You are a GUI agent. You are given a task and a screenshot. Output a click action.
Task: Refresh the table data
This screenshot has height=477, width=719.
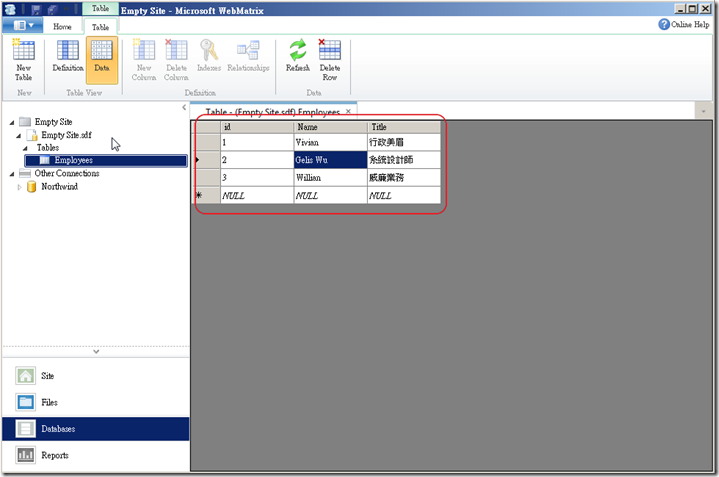pyautogui.click(x=298, y=56)
